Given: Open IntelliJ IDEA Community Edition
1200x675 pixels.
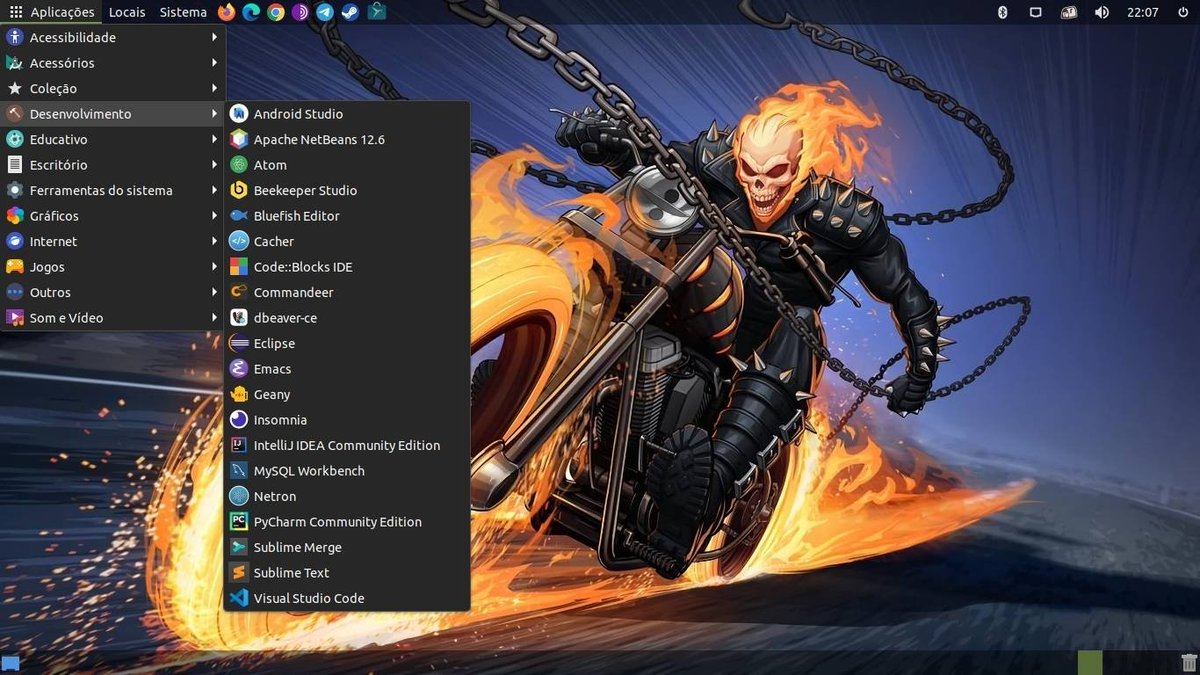Looking at the screenshot, I should (346, 446).
